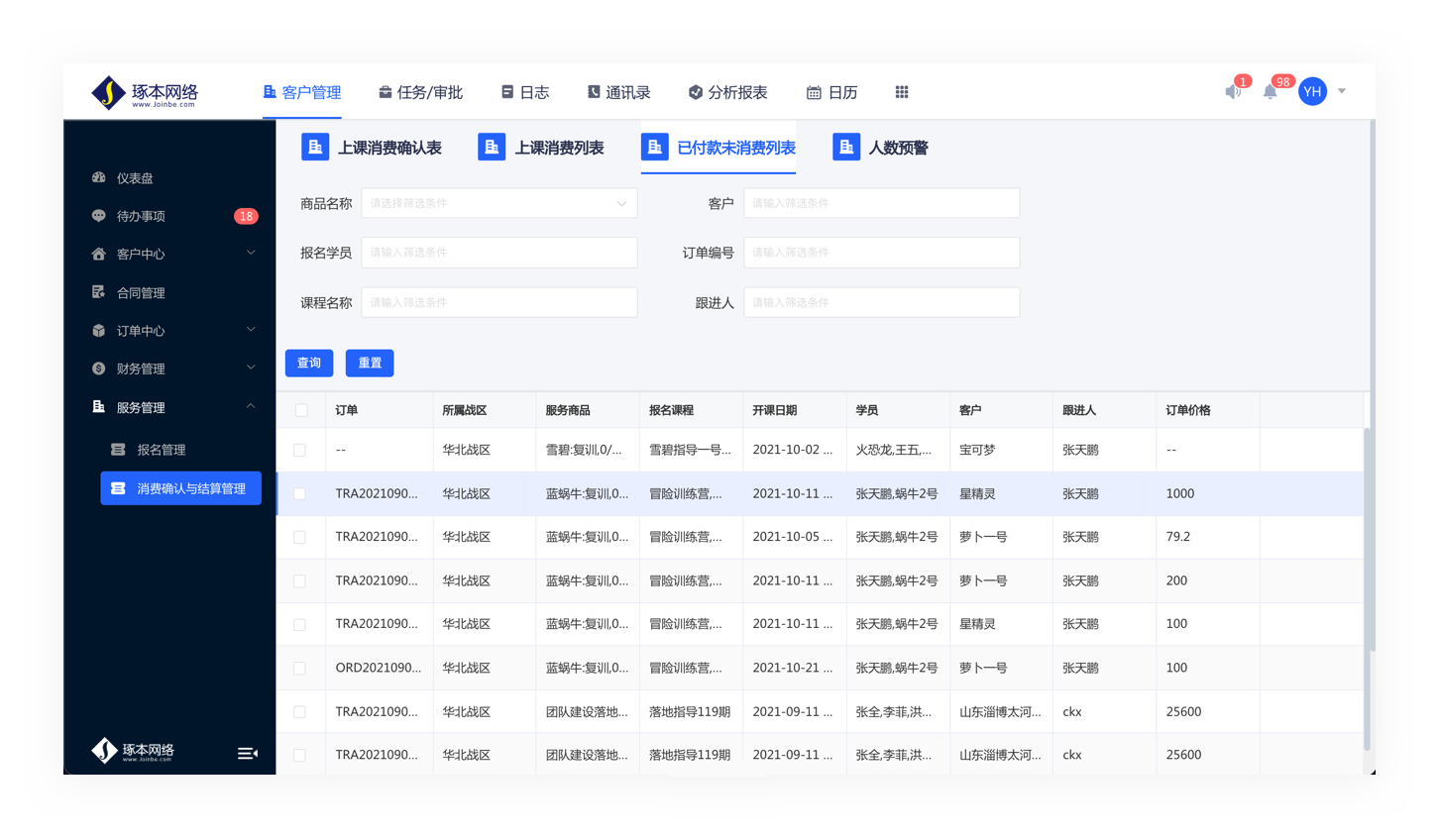The width and height of the screenshot is (1439, 840).
Task: Expand the 订单中心 sidebar menu
Action: (251, 330)
